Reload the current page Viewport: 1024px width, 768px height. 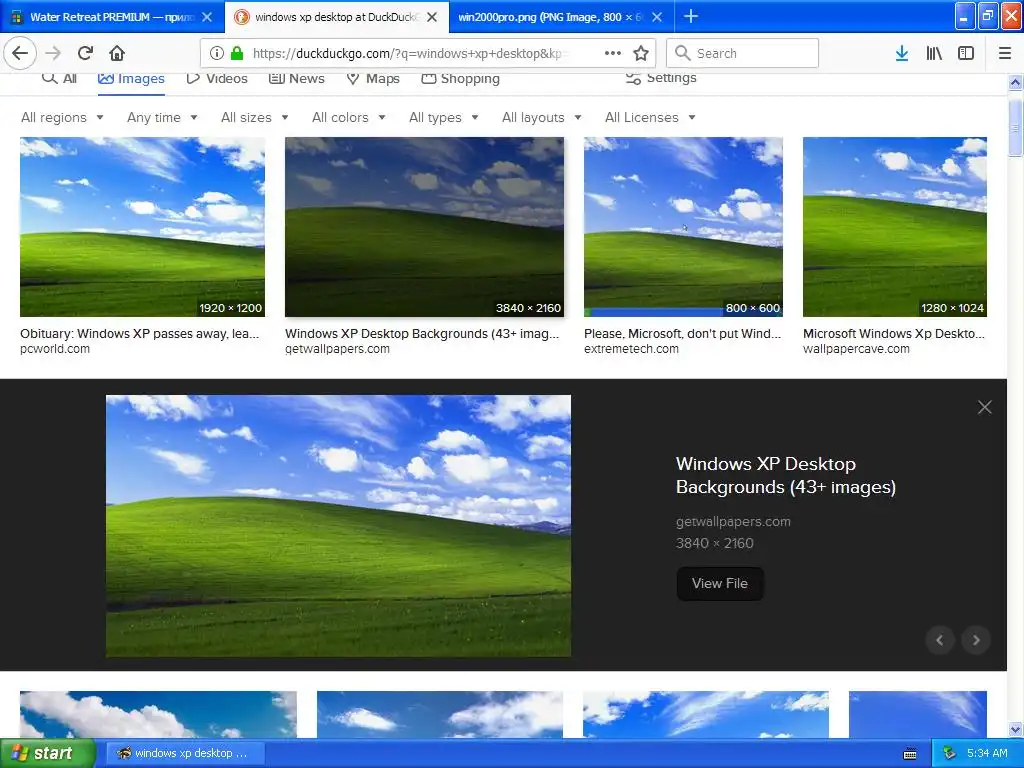point(85,53)
